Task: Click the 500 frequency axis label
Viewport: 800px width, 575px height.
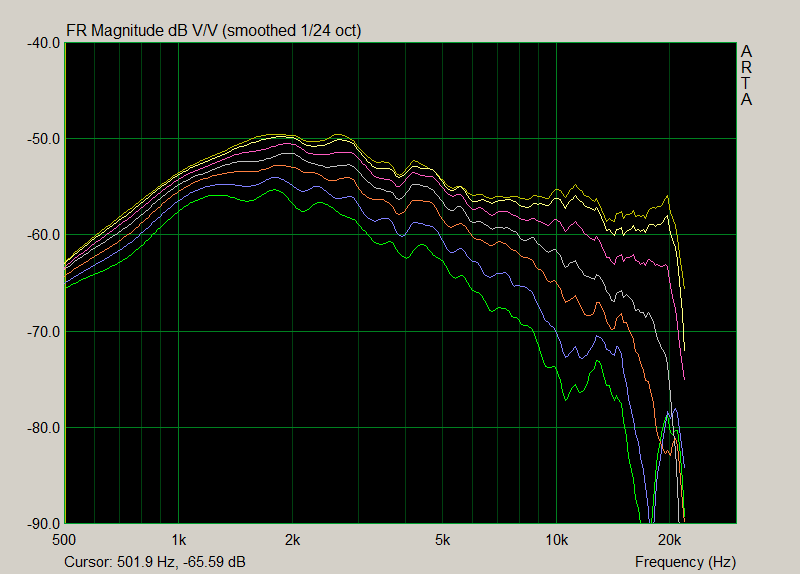Action: click(64, 540)
